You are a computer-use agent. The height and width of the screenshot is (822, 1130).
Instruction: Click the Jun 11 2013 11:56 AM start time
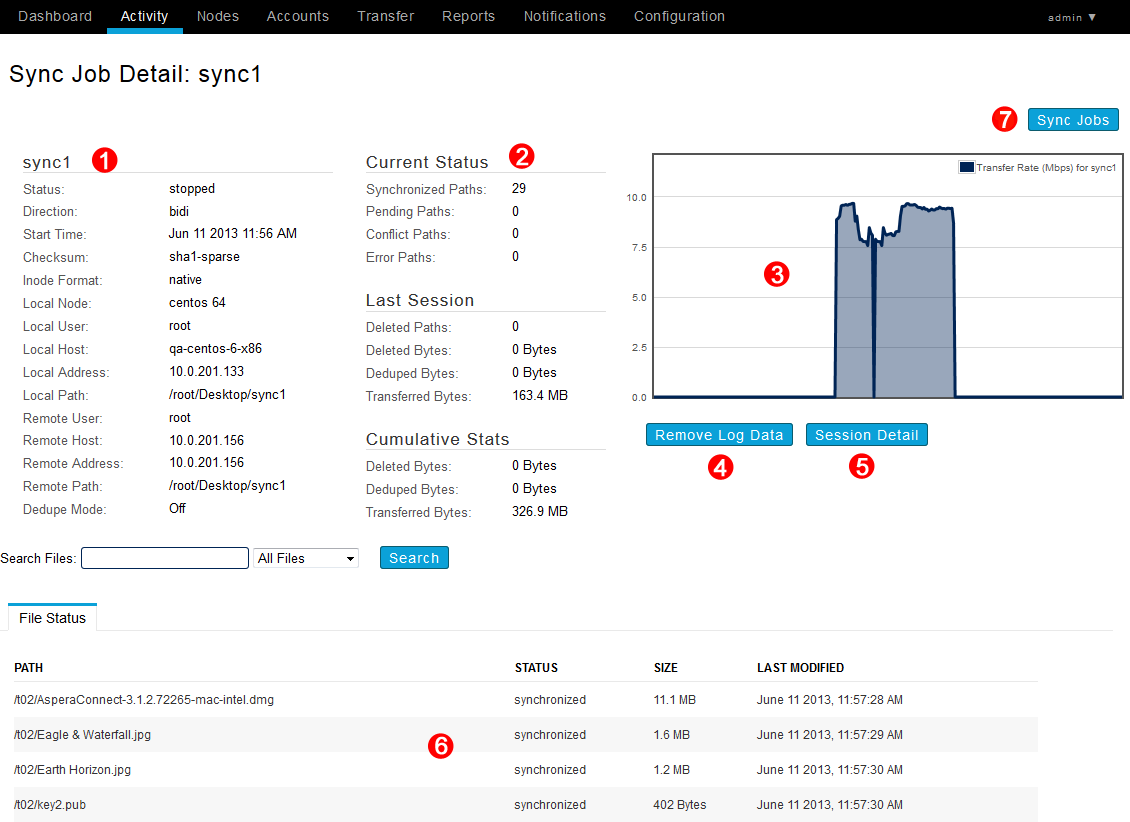click(x=233, y=233)
